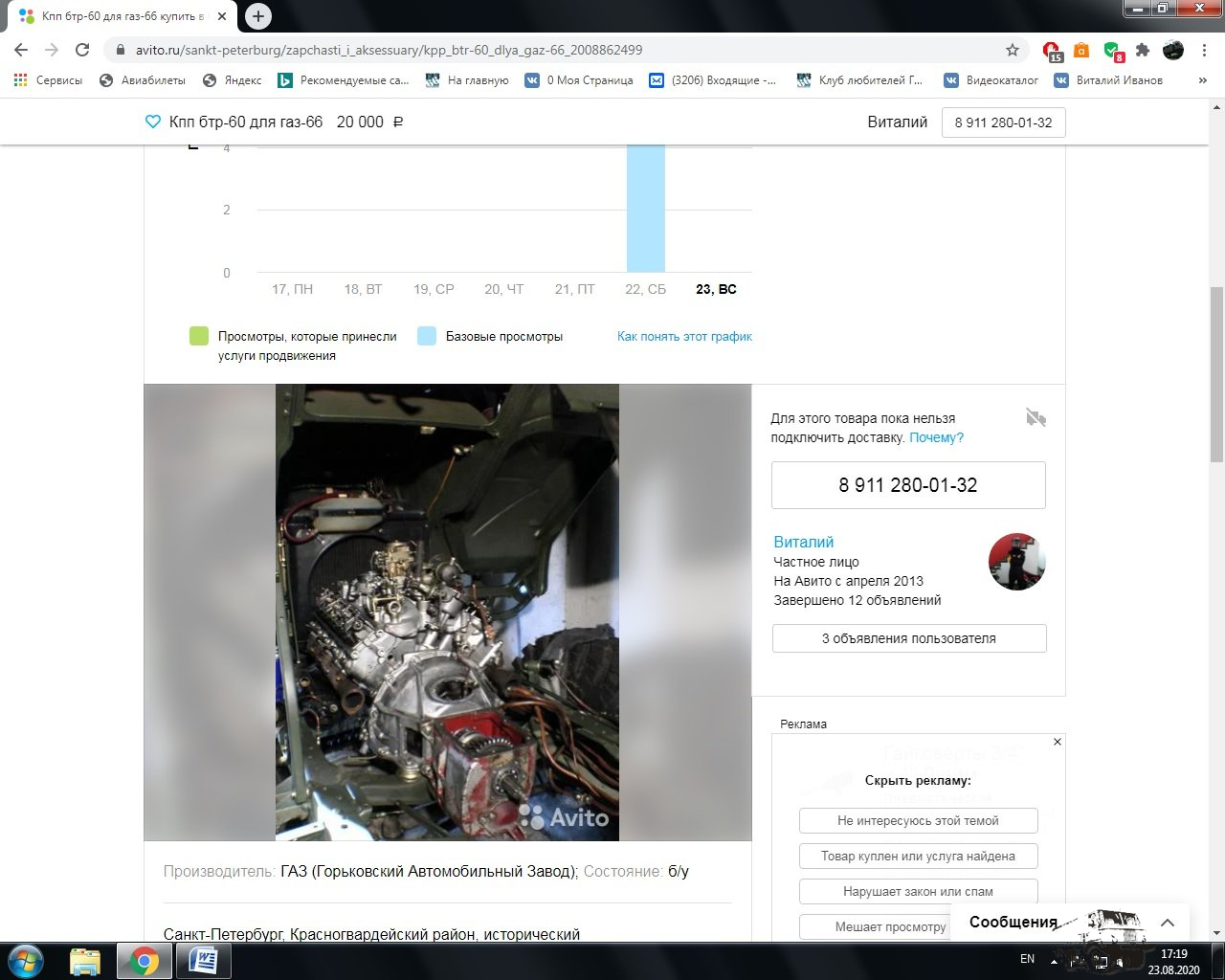Choose Товар куплен или услуга найдена
Image resolution: width=1225 pixels, height=980 pixels.
click(x=918, y=857)
